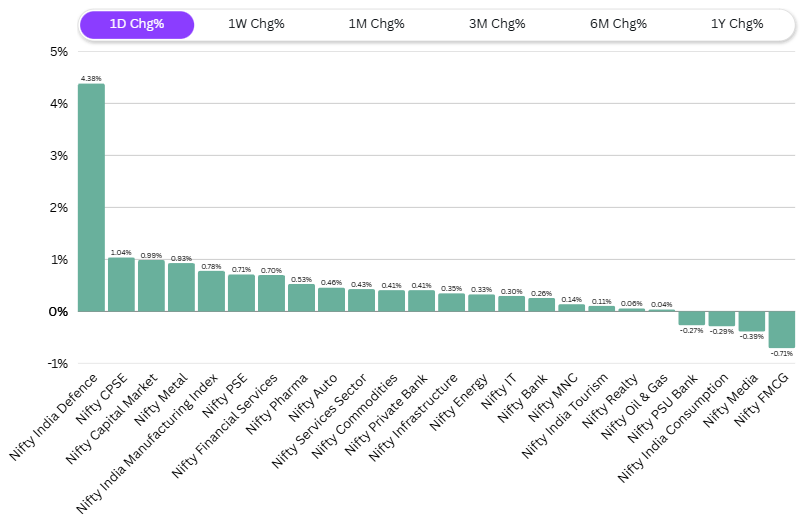Select the 1D Chg% tab
Image resolution: width=806 pixels, height=527 pixels.
click(137, 24)
